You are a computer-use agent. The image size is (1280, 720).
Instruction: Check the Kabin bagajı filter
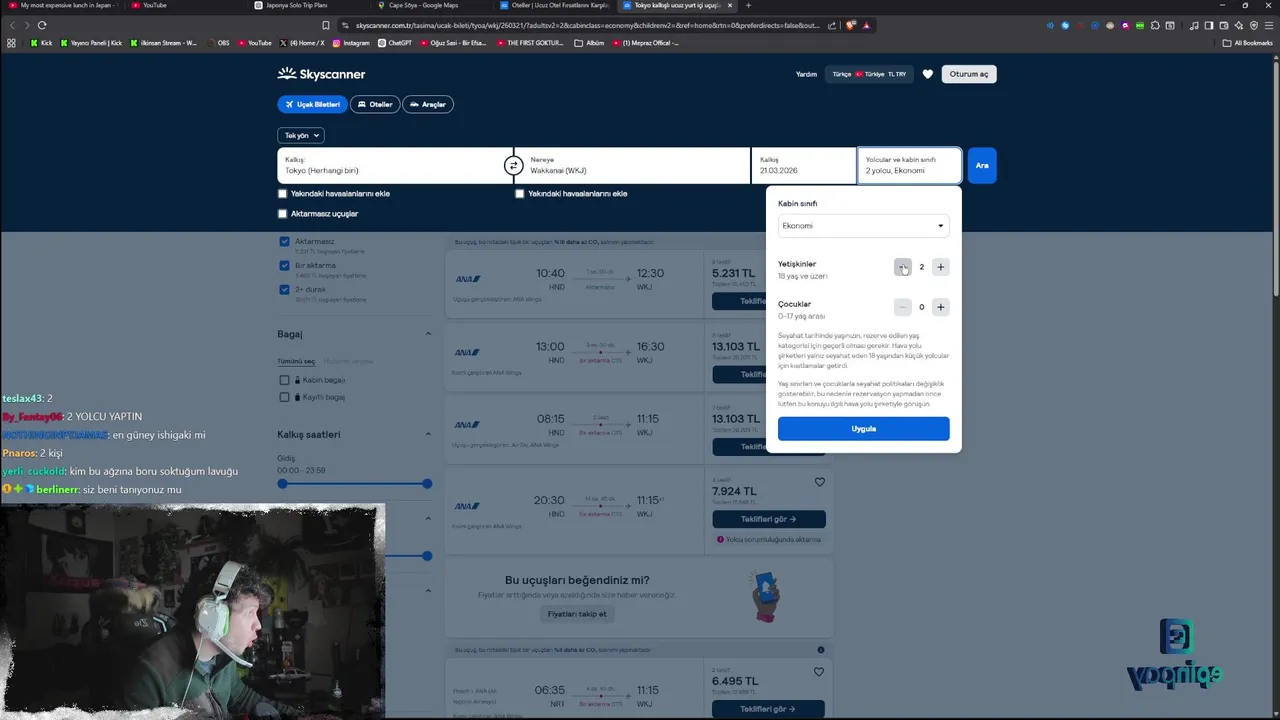(285, 380)
